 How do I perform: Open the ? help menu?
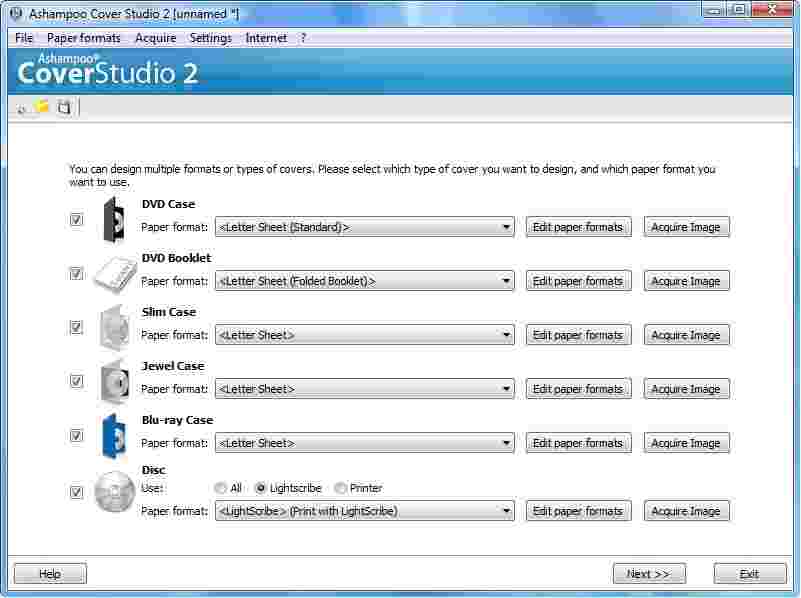(303, 38)
